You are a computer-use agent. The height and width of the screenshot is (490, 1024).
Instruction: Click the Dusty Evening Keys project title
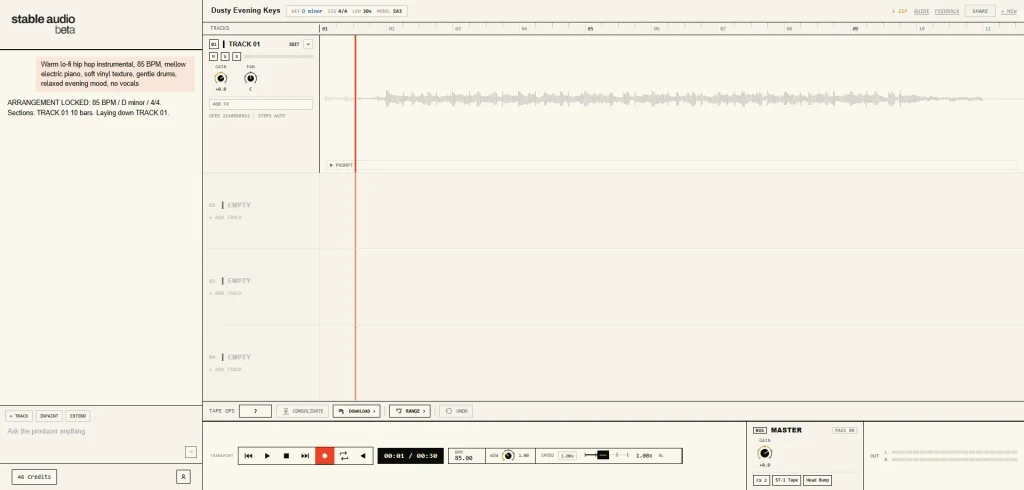(246, 10)
